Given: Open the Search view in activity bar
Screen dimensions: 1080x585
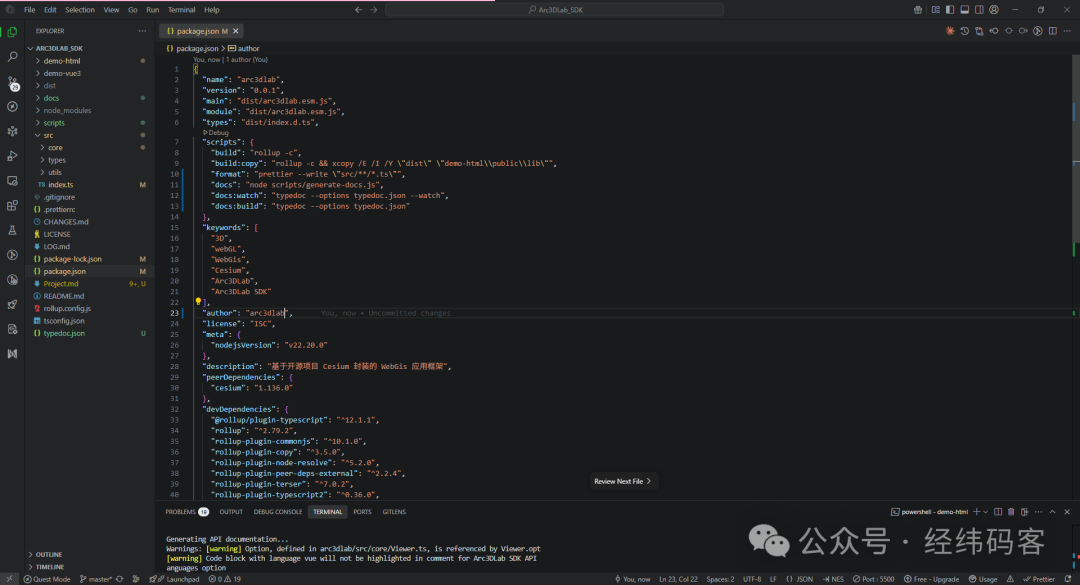Looking at the screenshot, I should 12,57.
